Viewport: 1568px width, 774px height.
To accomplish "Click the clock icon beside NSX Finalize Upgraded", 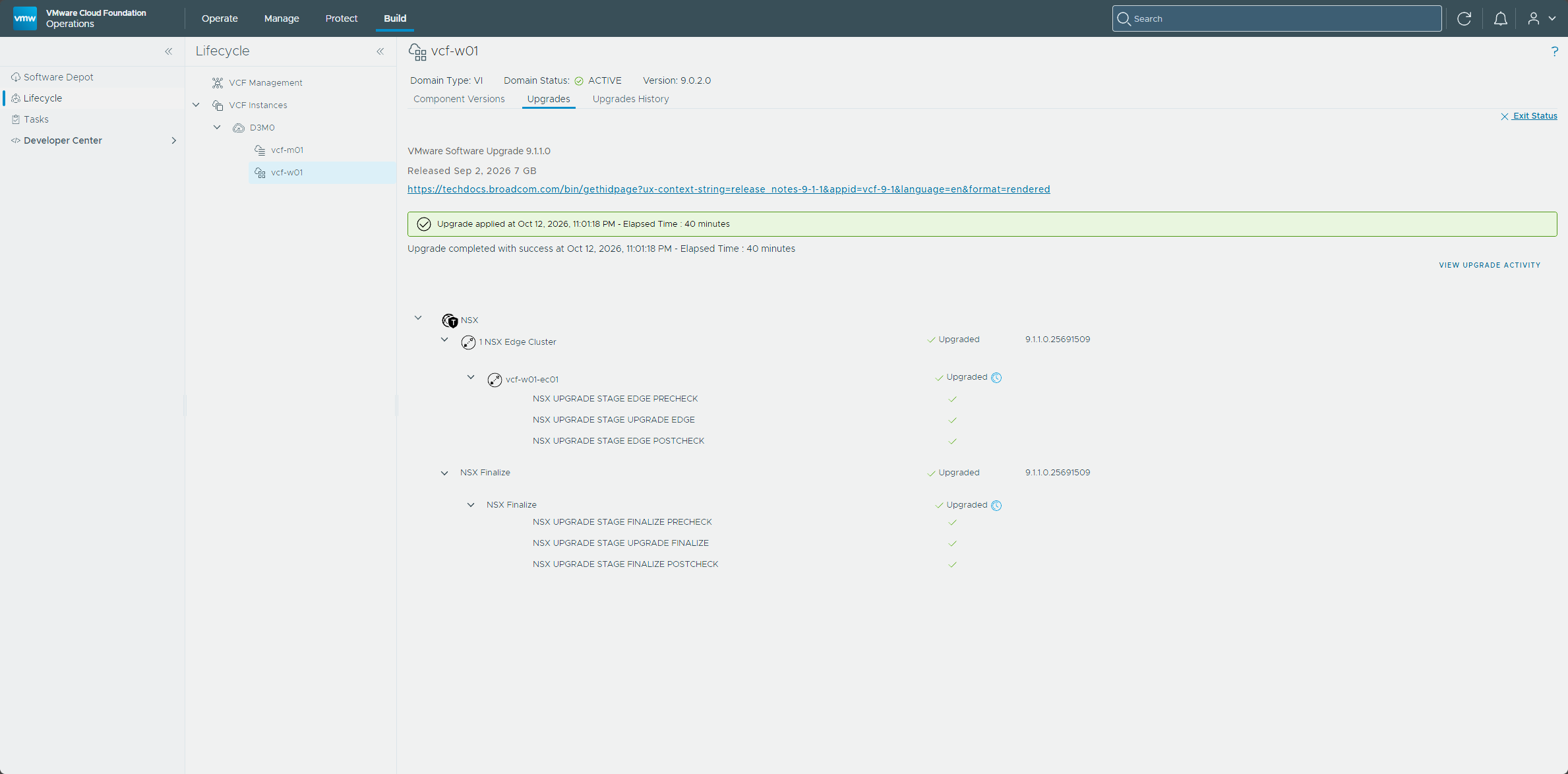I will click(996, 506).
